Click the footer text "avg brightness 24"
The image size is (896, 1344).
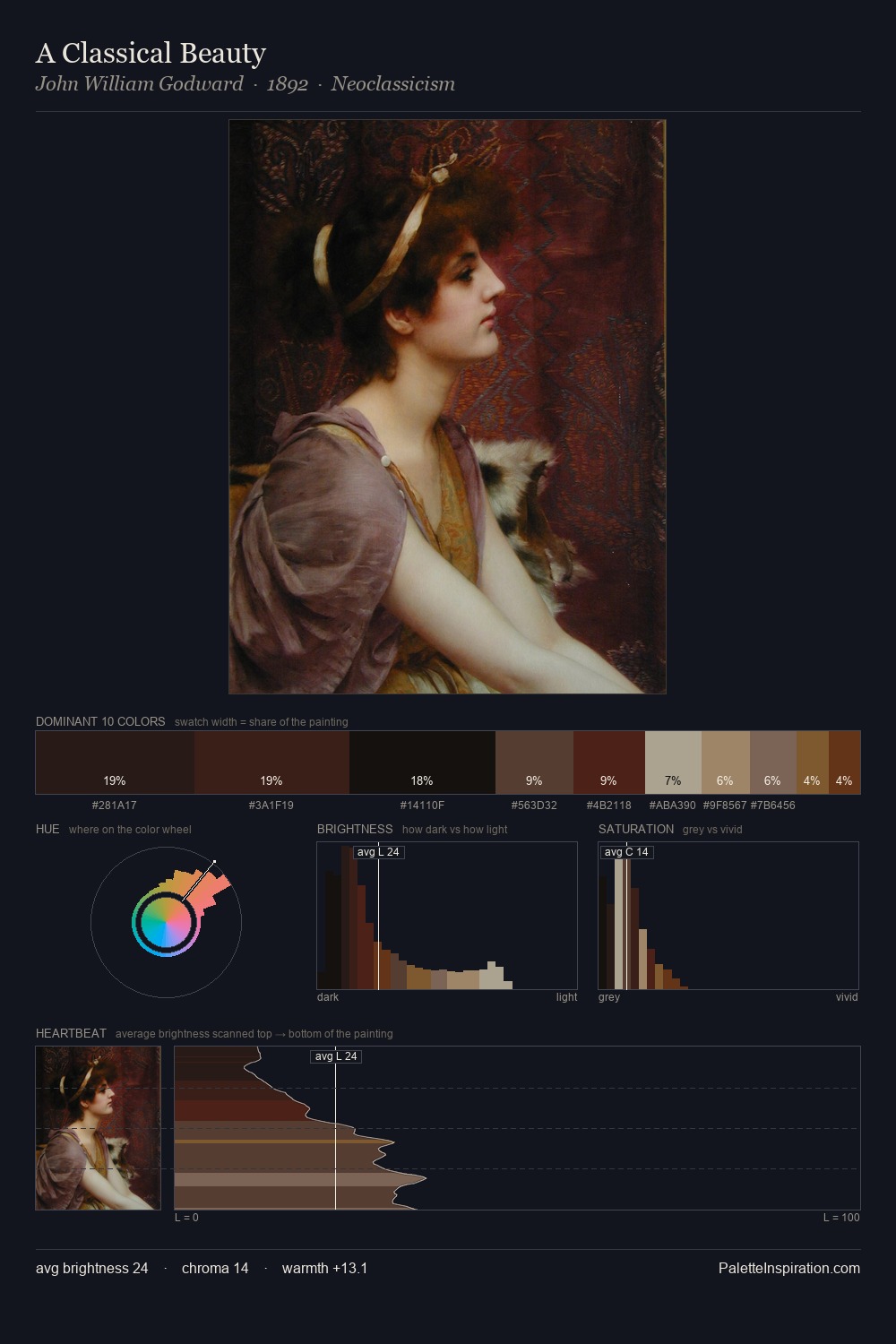tap(92, 1268)
